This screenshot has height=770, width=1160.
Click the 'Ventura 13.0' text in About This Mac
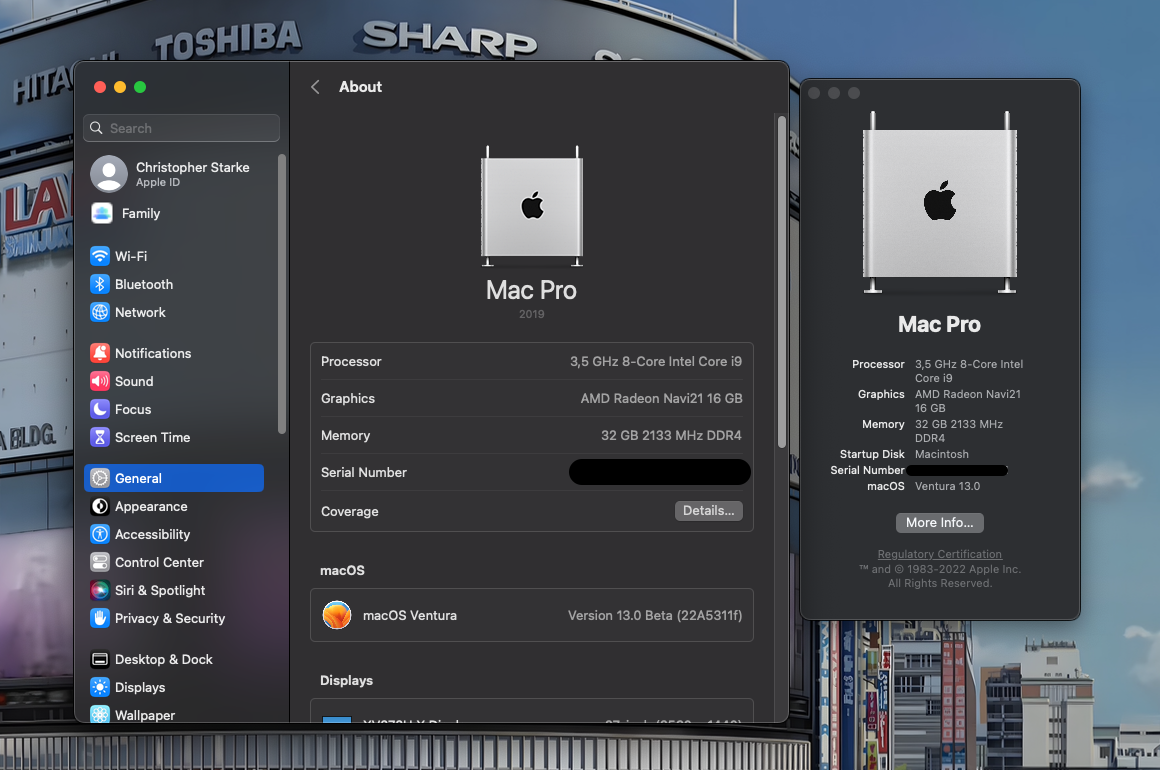coord(947,486)
